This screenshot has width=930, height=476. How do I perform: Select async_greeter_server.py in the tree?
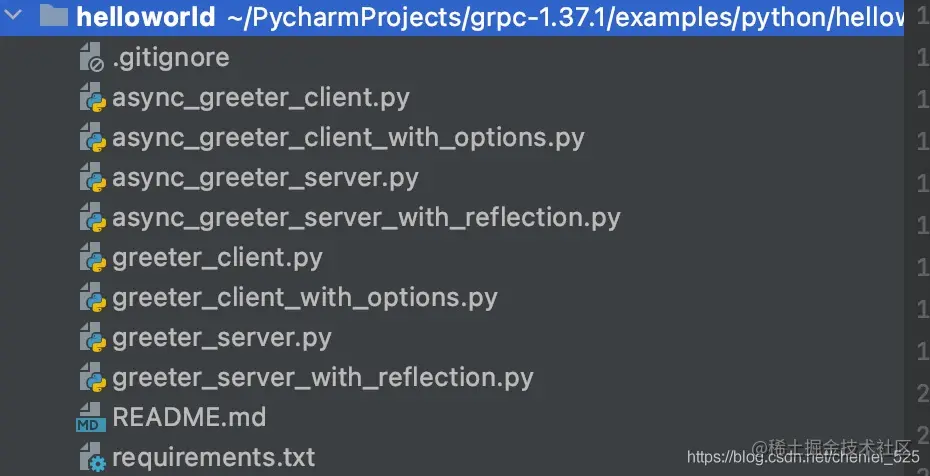[x=265, y=178]
